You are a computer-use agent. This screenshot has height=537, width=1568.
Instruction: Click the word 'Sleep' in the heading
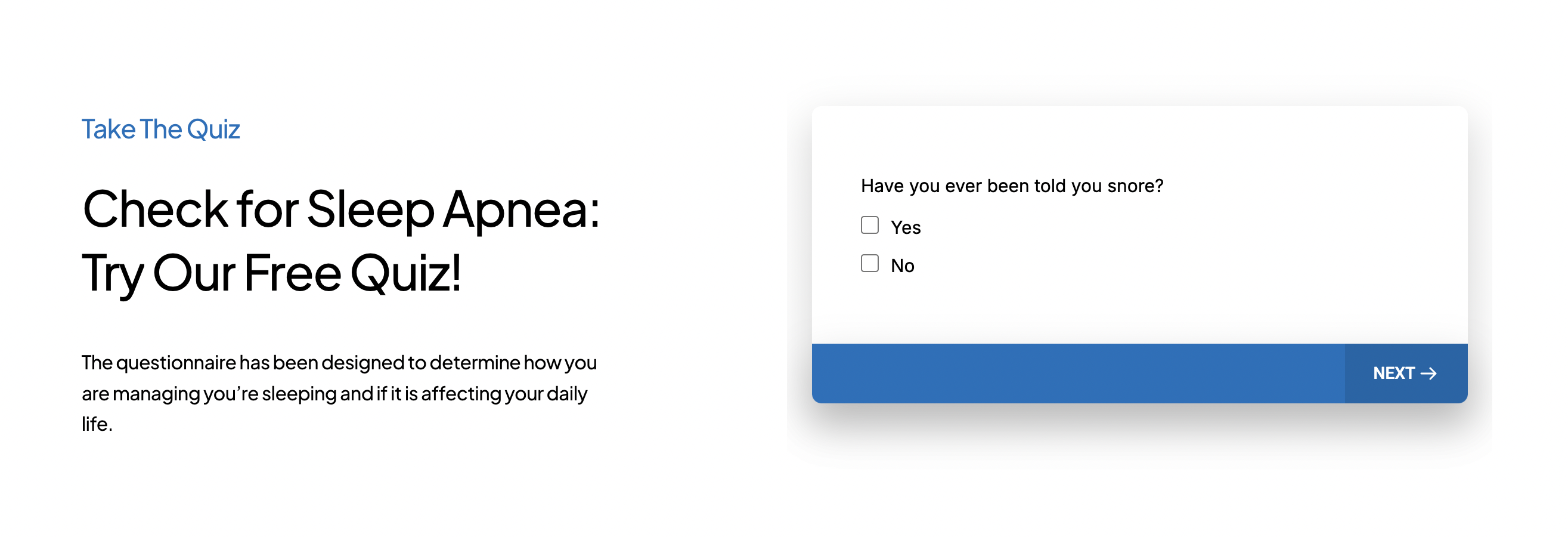click(370, 209)
